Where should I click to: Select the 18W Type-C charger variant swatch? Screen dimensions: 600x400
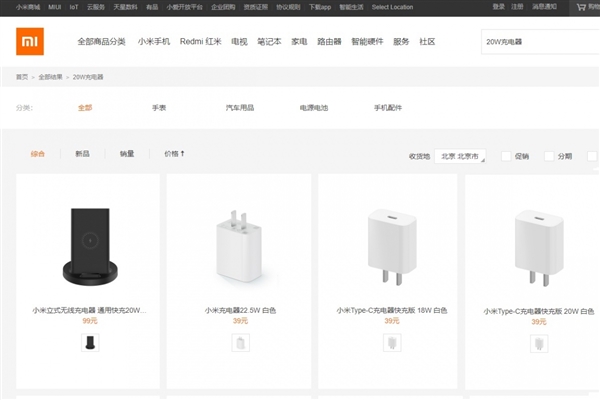tap(392, 342)
